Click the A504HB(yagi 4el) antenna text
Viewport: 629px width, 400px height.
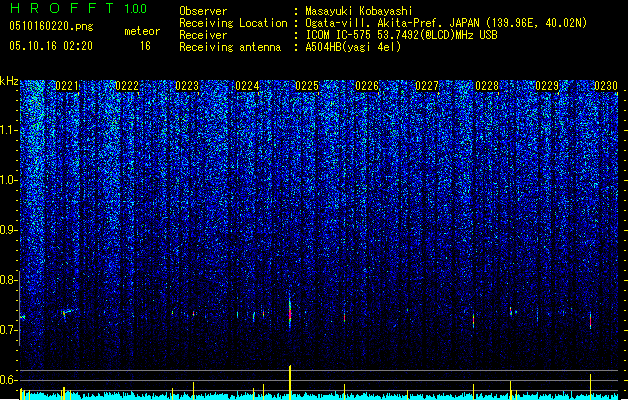tap(353, 47)
